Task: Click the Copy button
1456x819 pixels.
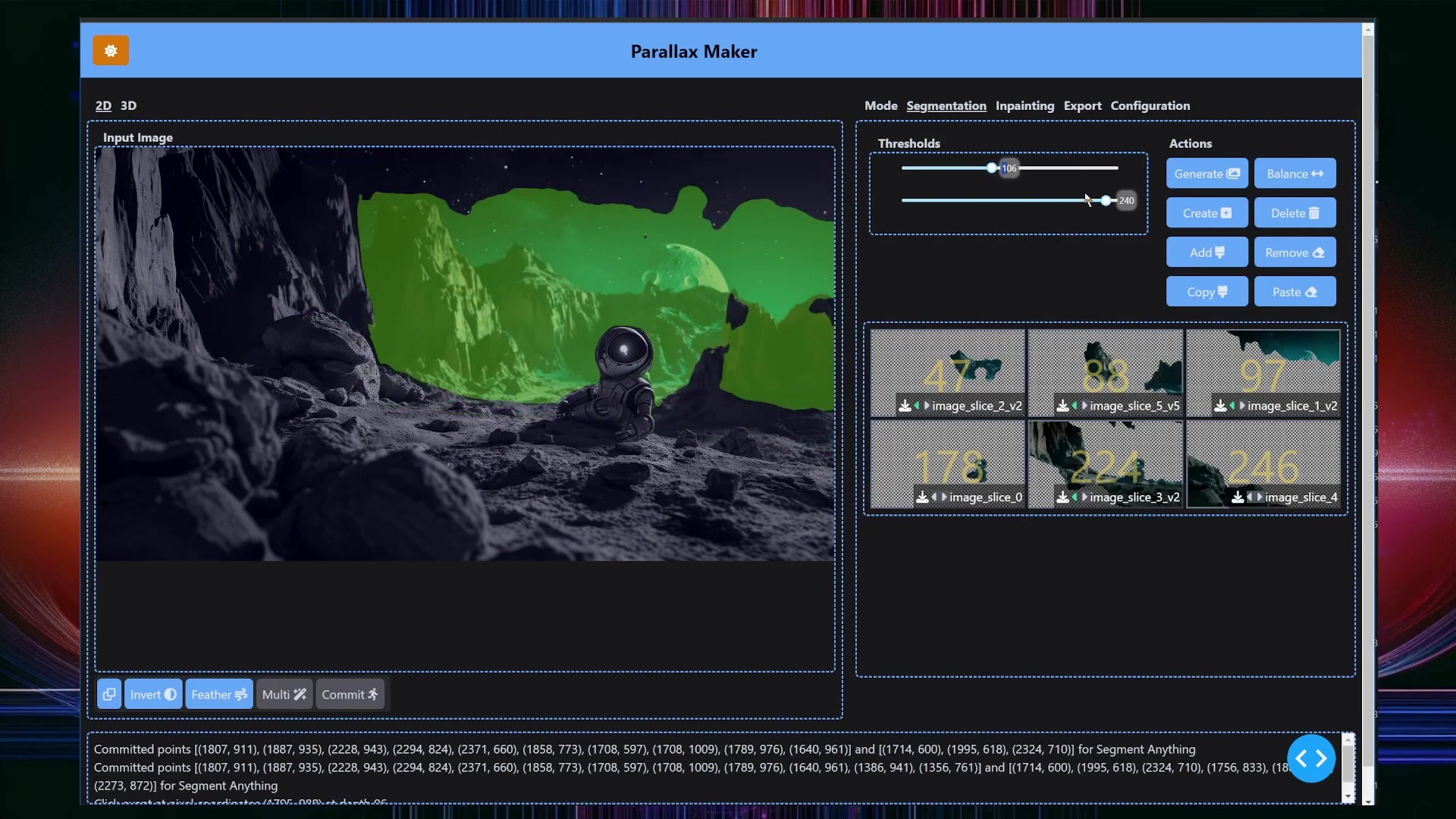Action: click(1207, 292)
